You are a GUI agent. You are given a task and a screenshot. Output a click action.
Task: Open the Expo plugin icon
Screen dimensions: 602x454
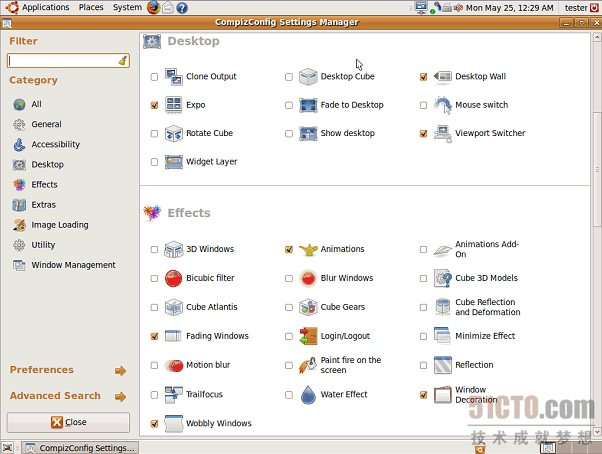(174, 105)
